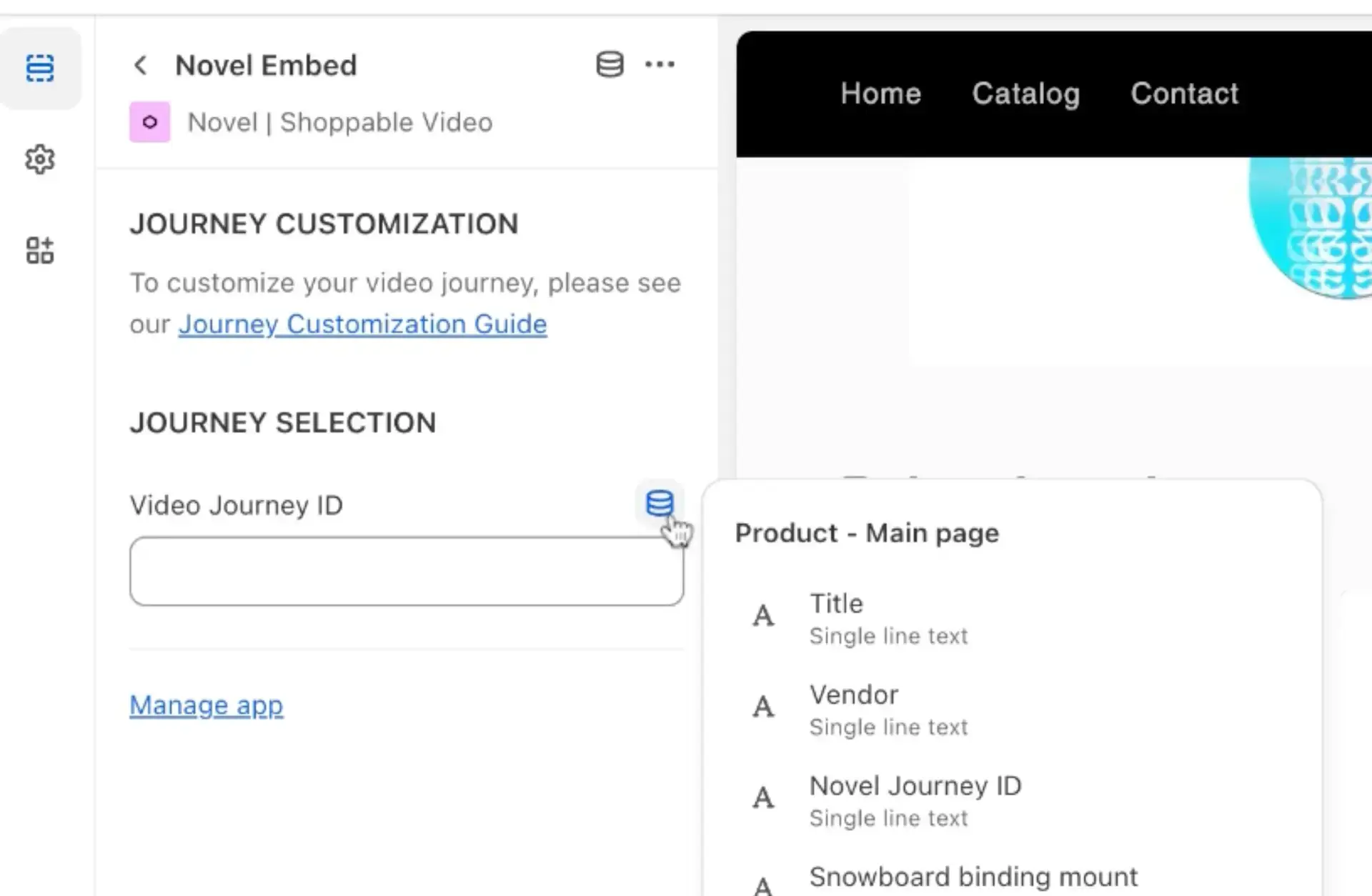The height and width of the screenshot is (896, 1372).
Task: Click dynamic source icon for Video Journey ID
Action: click(659, 504)
